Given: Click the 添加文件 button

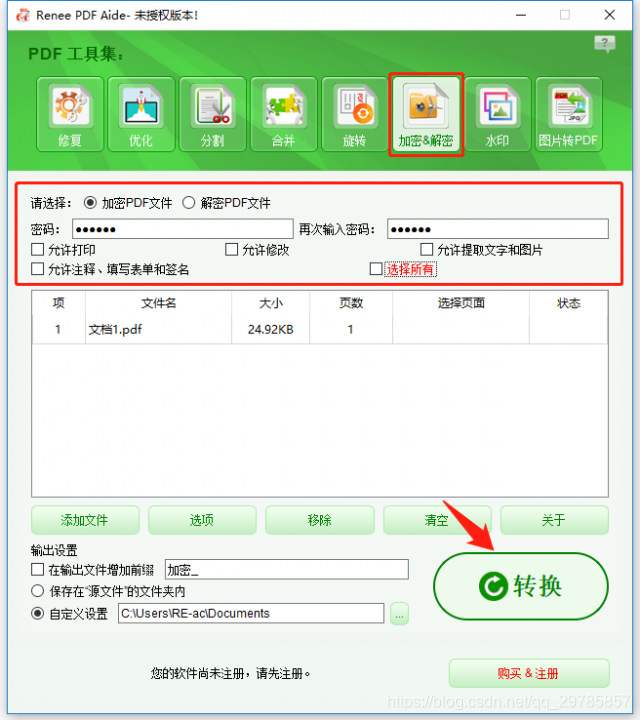Looking at the screenshot, I should point(85,520).
